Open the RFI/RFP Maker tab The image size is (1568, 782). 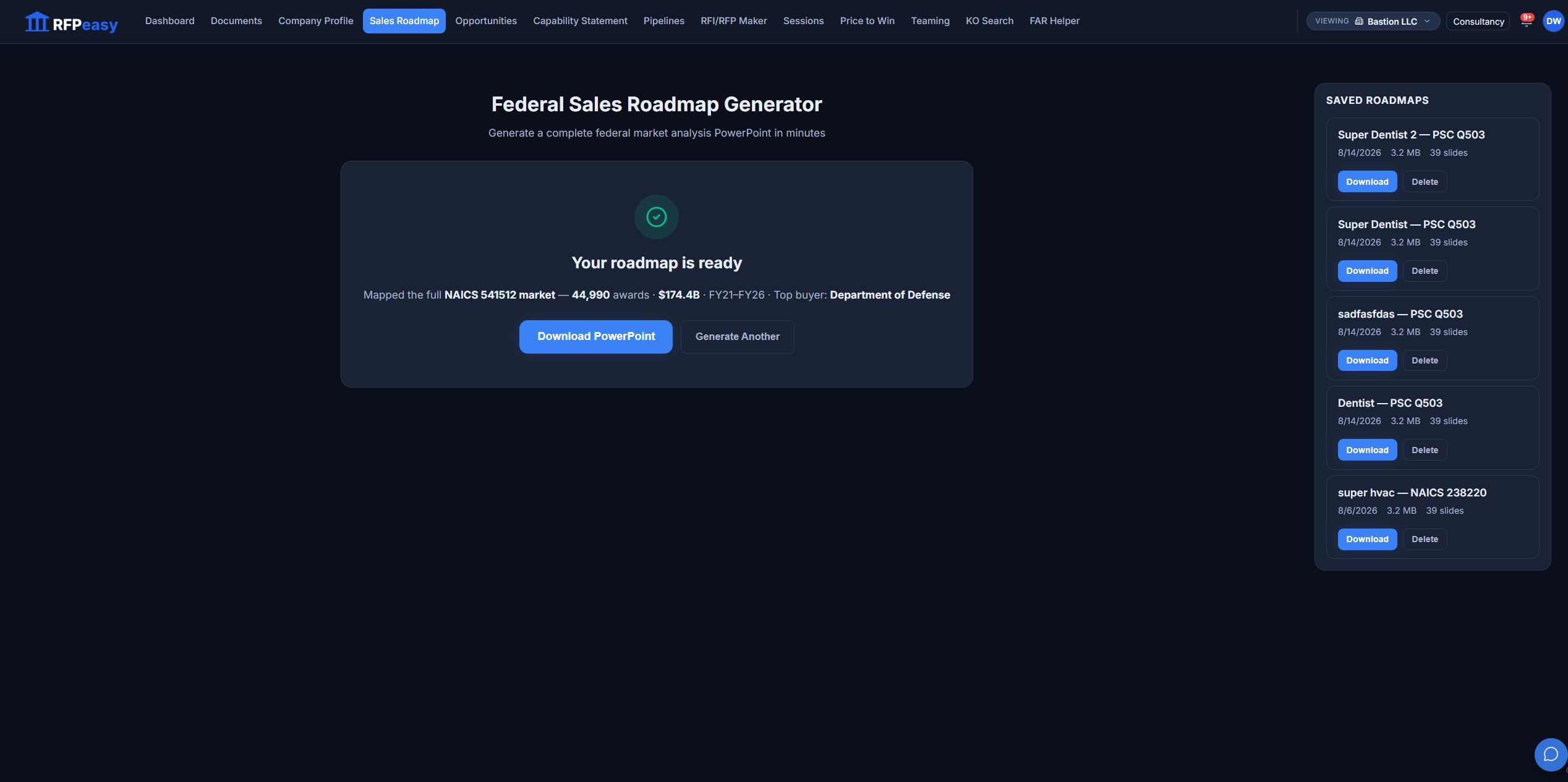point(733,21)
